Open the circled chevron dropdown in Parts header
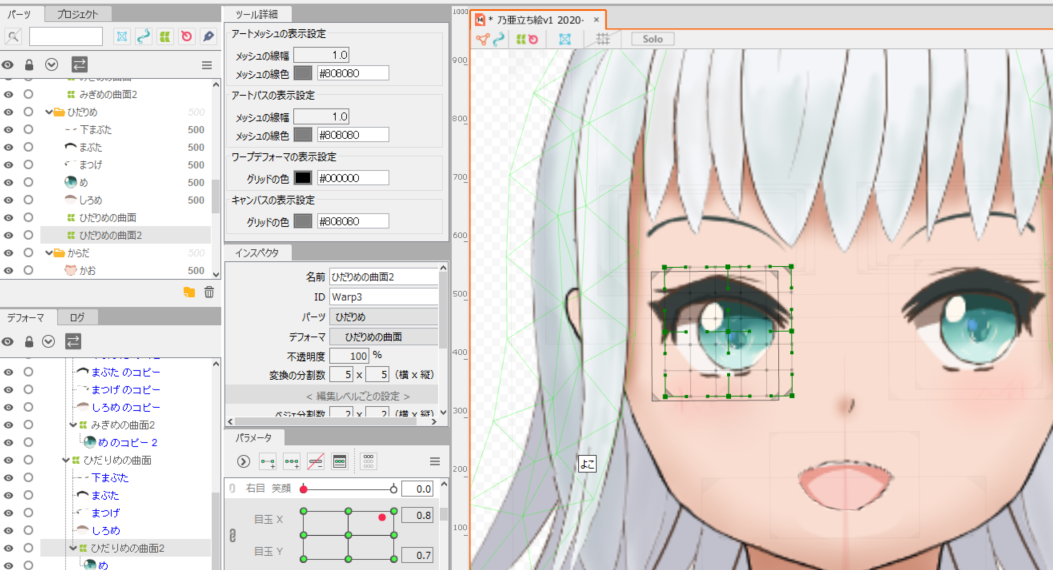This screenshot has width=1053, height=570. click(x=52, y=65)
